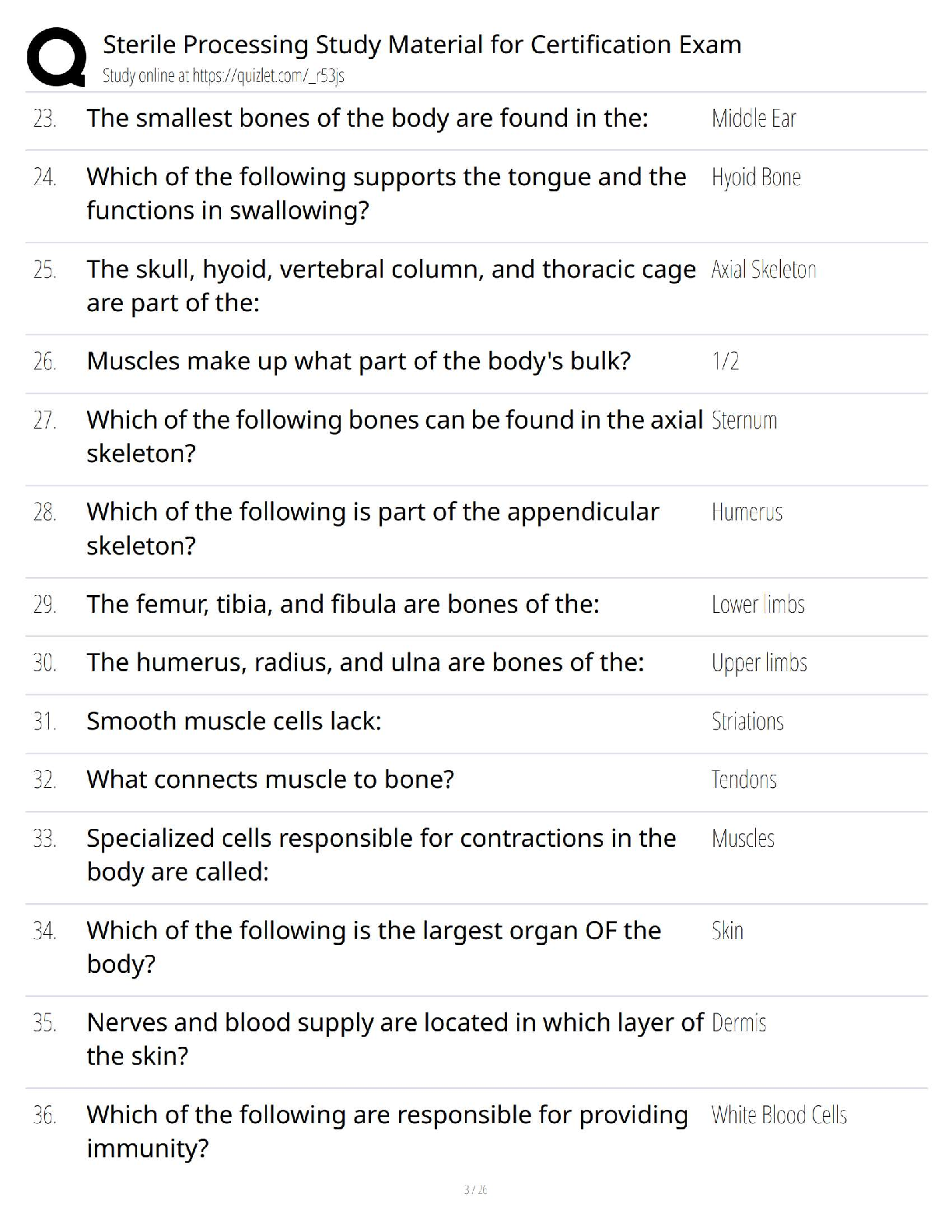This screenshot has width=952, height=1232.
Task: Click the 'Dermis' answer
Action: [x=739, y=1023]
